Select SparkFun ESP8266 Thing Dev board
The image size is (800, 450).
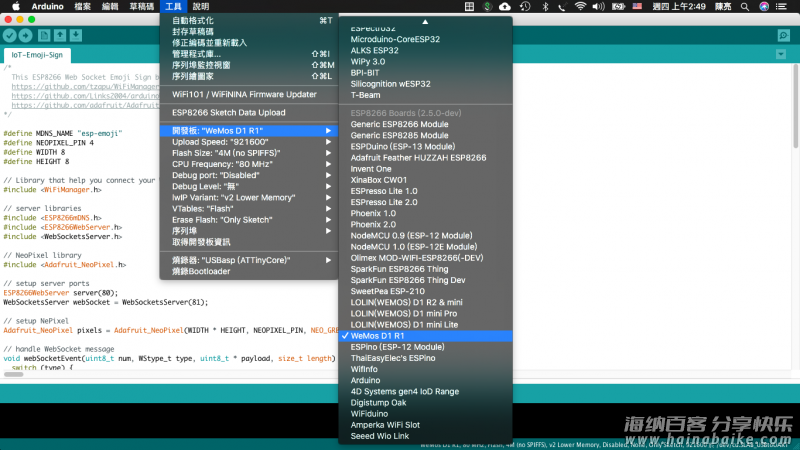pos(426,280)
